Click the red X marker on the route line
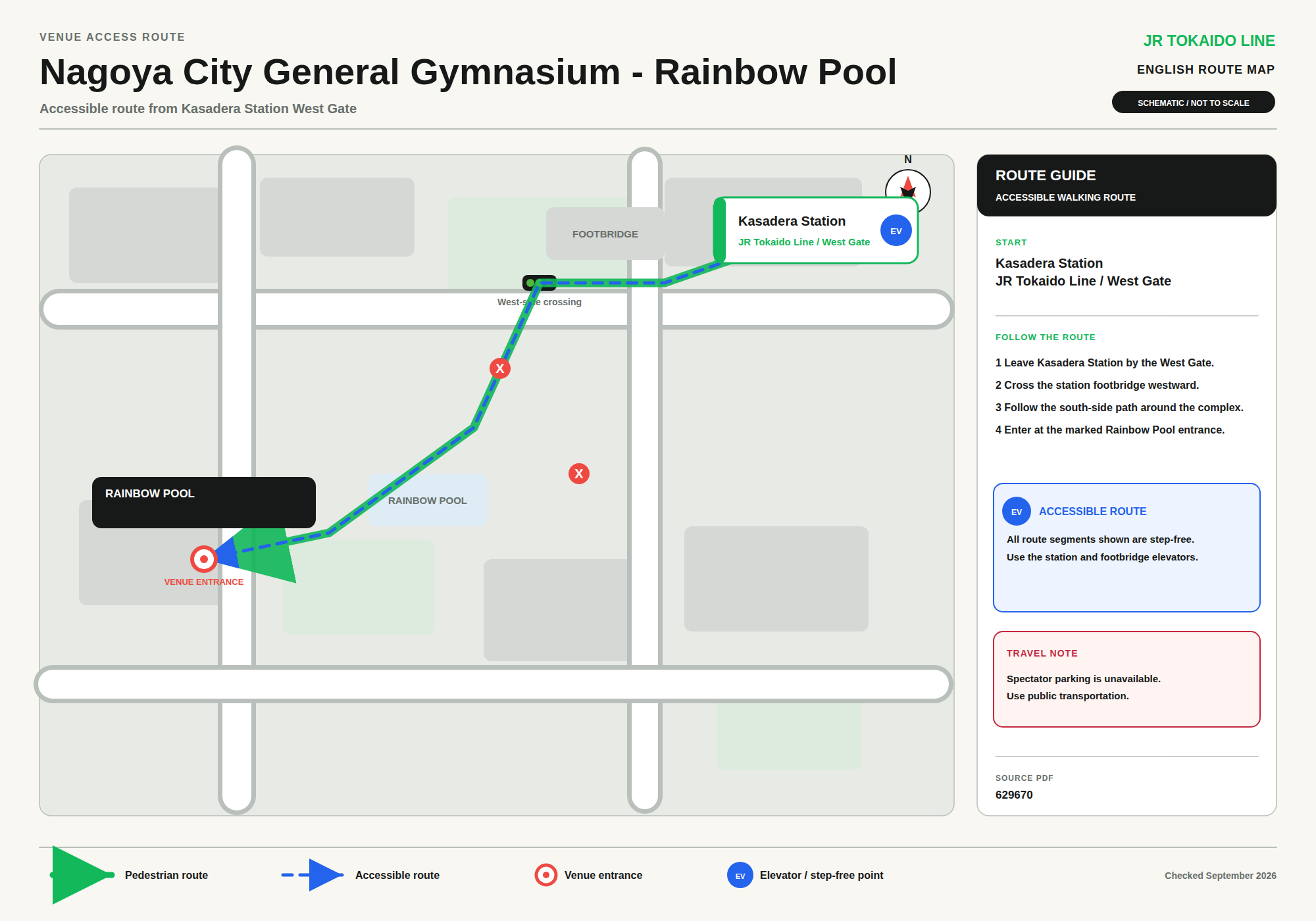 pos(500,368)
